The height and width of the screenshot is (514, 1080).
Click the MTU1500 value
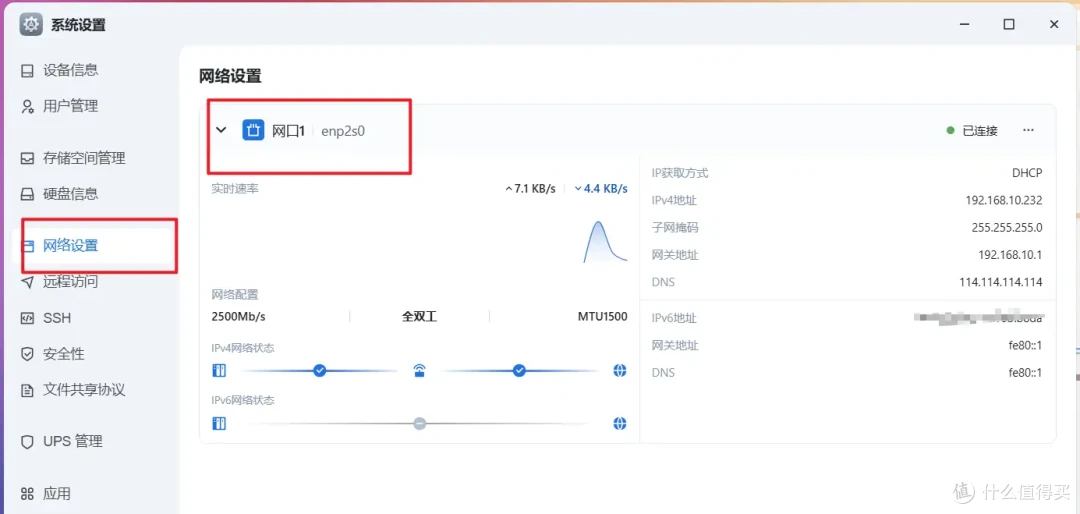click(x=603, y=317)
